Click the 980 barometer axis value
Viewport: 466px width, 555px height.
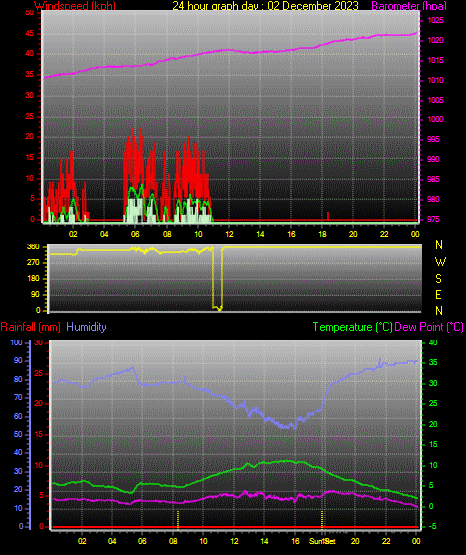point(433,199)
